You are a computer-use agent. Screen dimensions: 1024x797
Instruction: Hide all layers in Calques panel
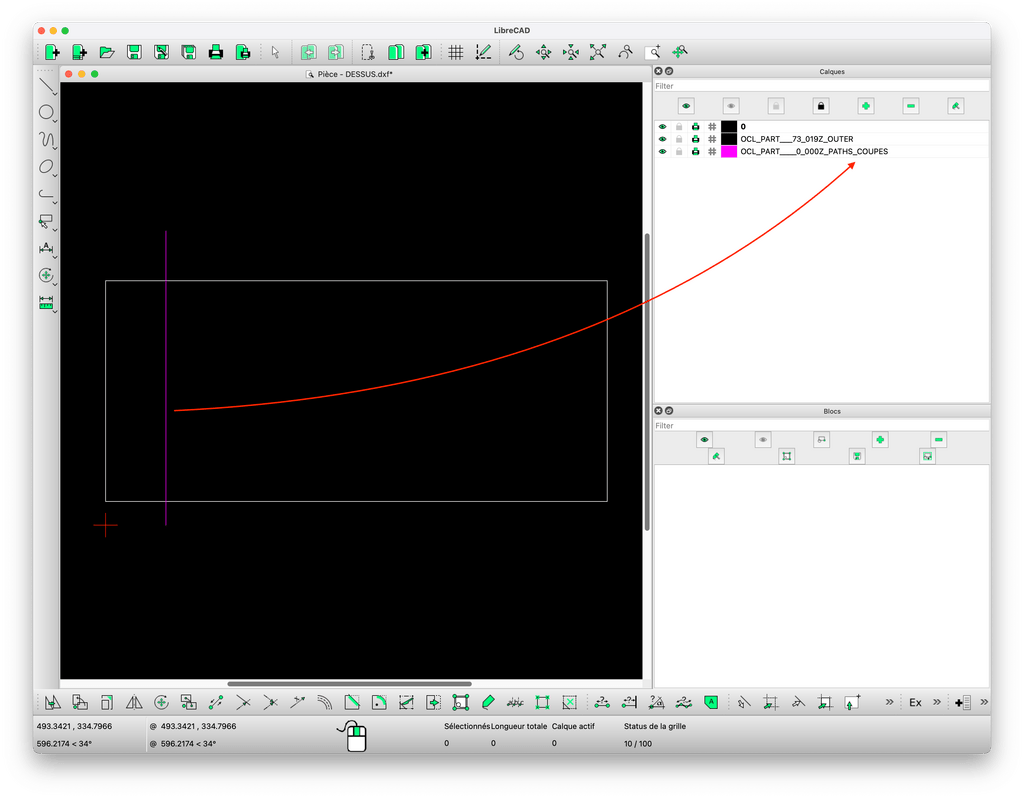(x=731, y=106)
